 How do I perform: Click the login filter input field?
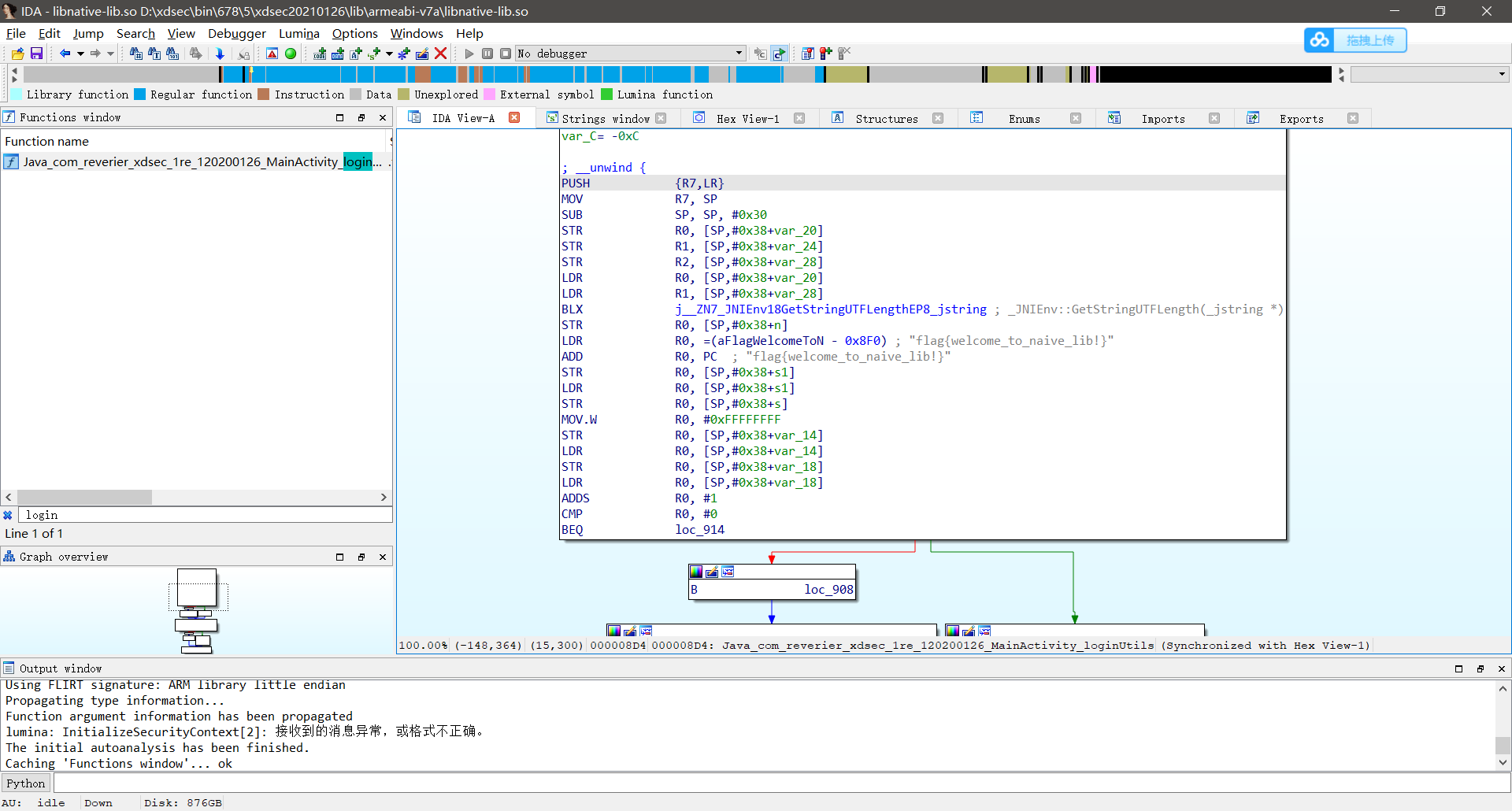(x=205, y=515)
